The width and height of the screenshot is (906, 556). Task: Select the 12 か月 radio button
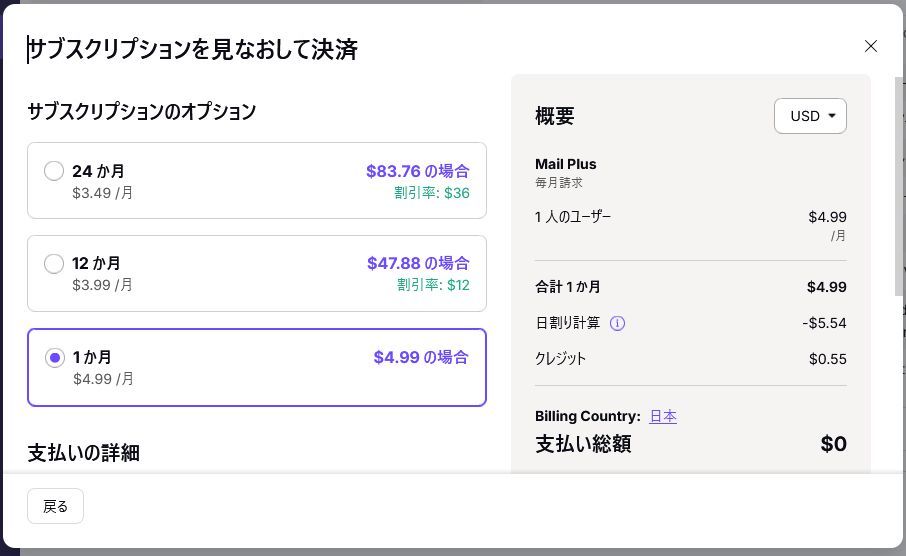point(54,264)
